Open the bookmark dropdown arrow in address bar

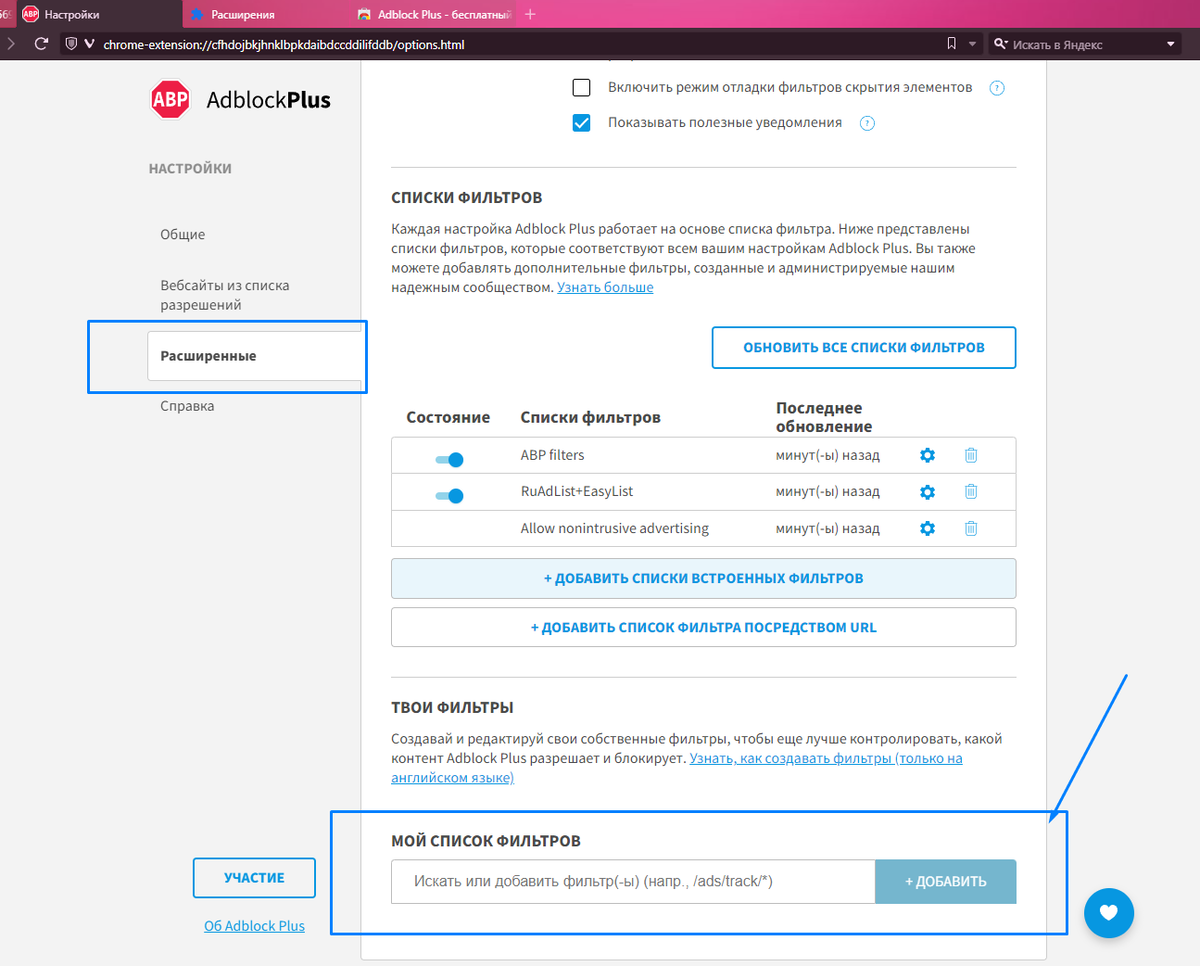(973, 44)
